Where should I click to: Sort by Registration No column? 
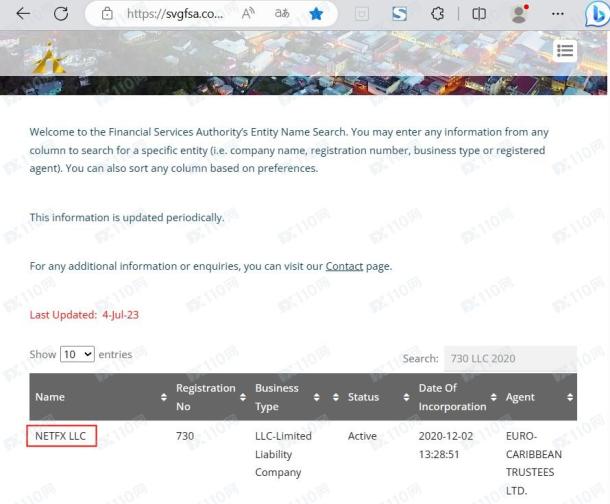click(x=206, y=397)
